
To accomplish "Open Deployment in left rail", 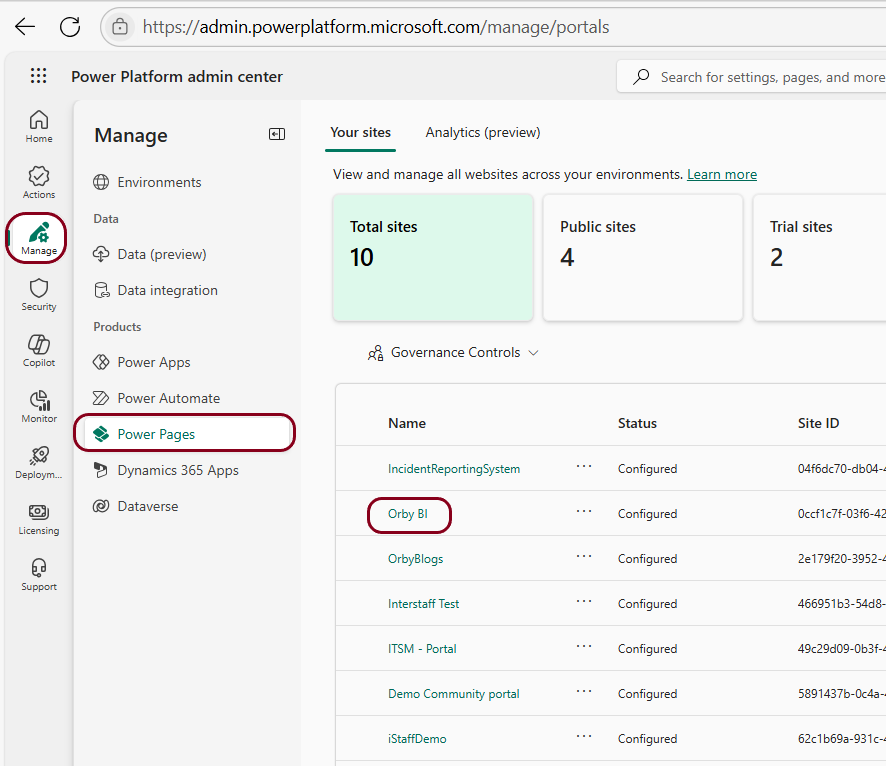I will pyautogui.click(x=38, y=462).
